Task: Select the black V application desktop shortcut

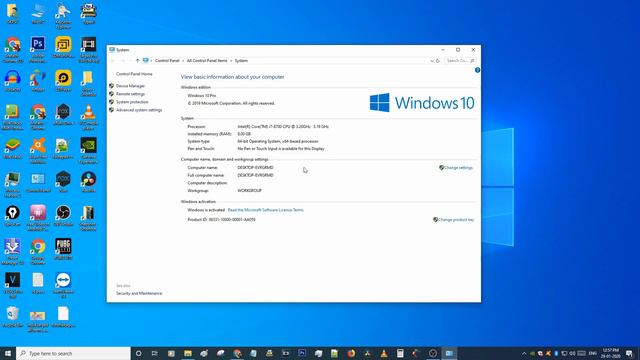Action: tap(13, 286)
